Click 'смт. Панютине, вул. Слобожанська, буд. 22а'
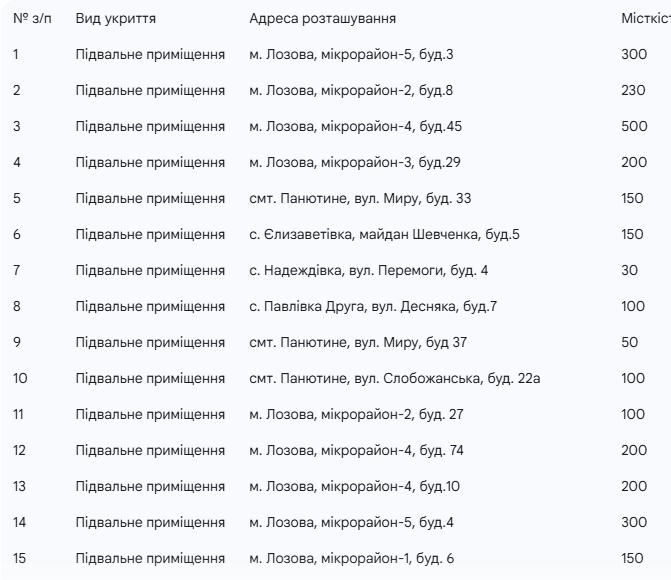 click(395, 378)
